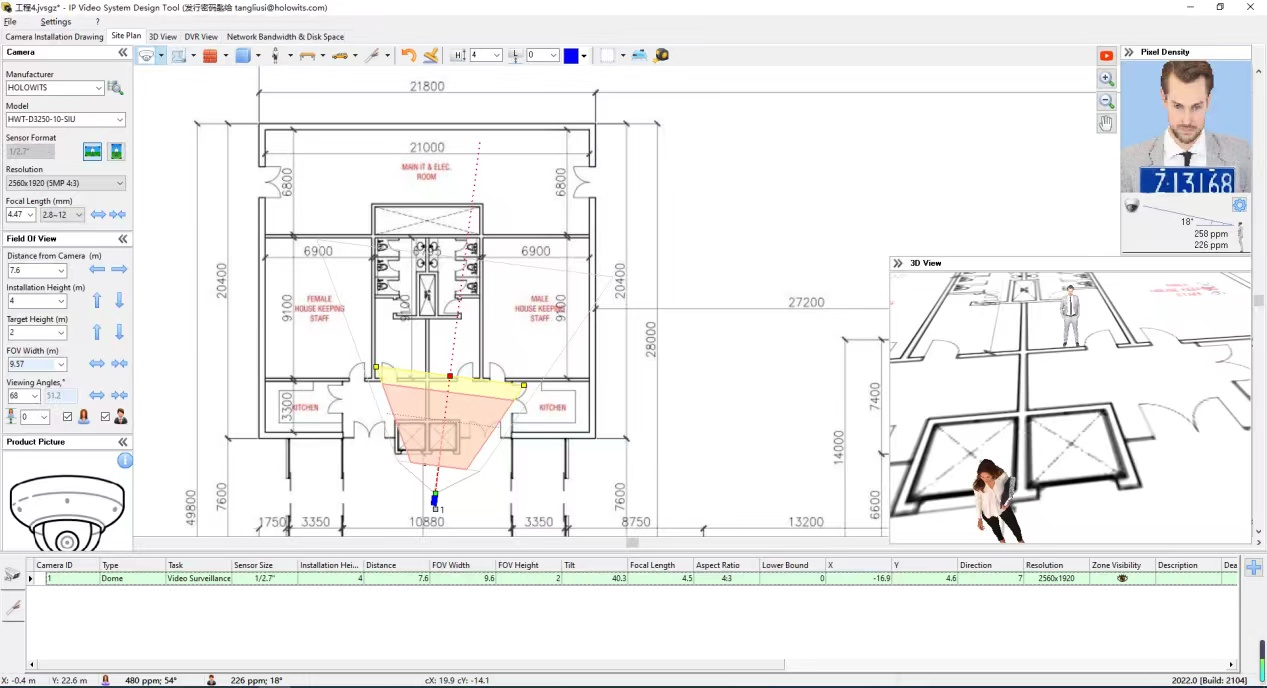
Task: Open the Resolution dropdown
Action: point(120,183)
